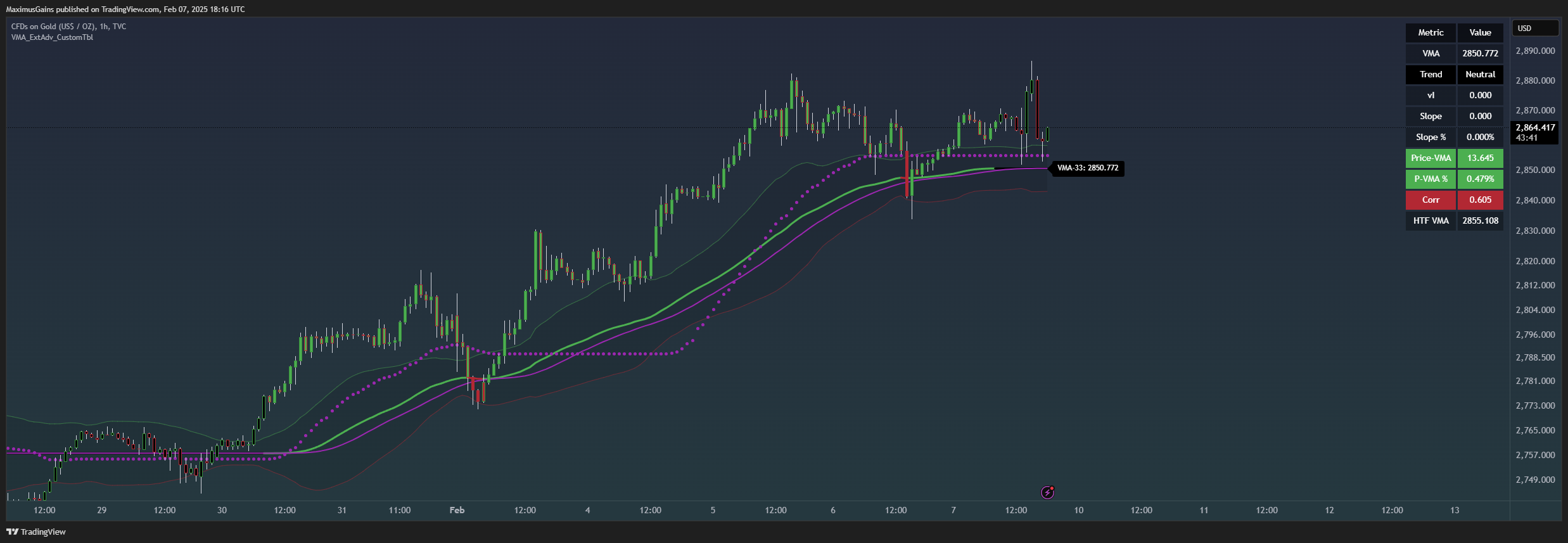Click the HTF VMA value 2855.108 cell

1480,220
